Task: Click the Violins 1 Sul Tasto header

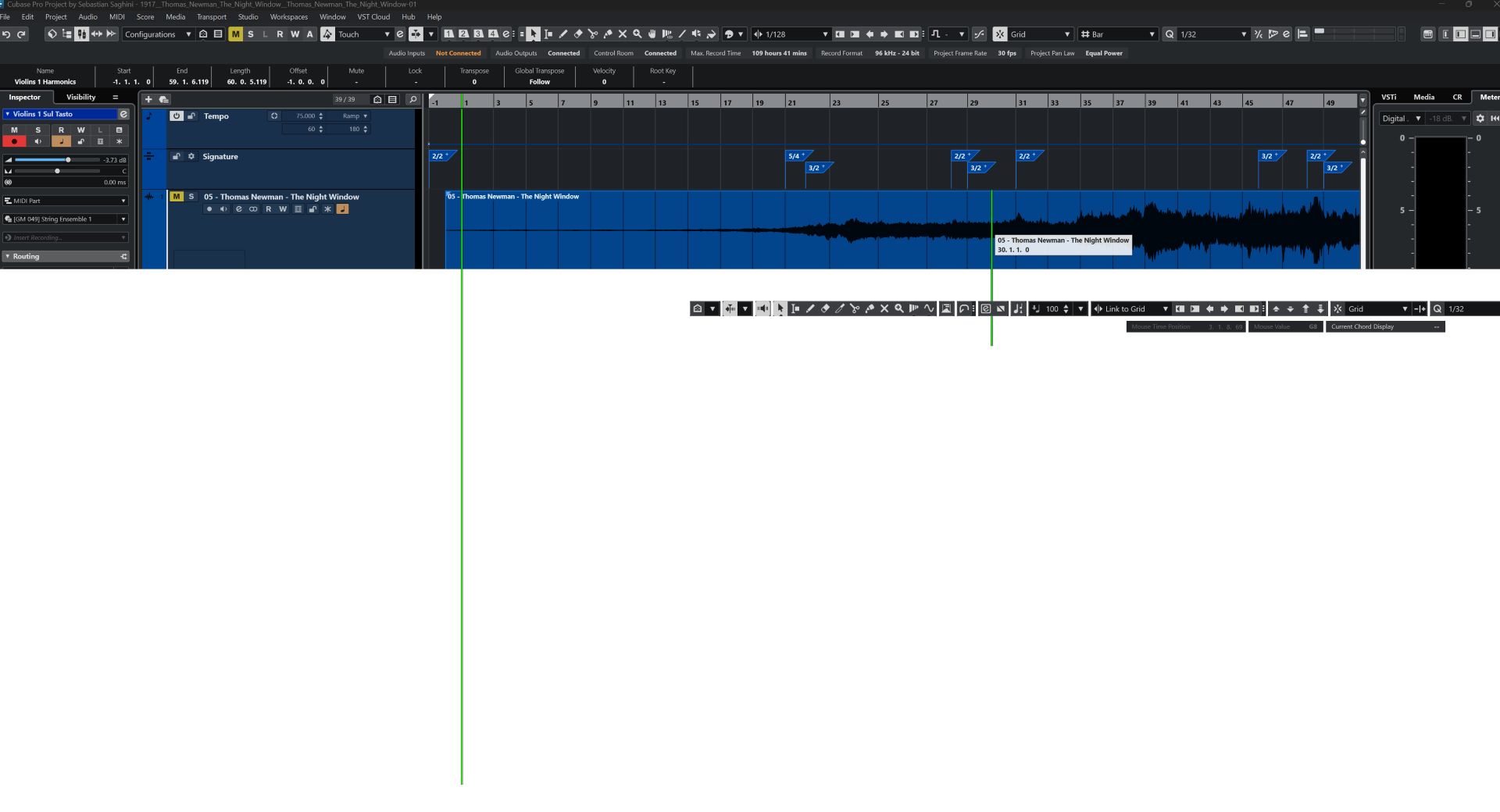Action: pyautogui.click(x=61, y=114)
